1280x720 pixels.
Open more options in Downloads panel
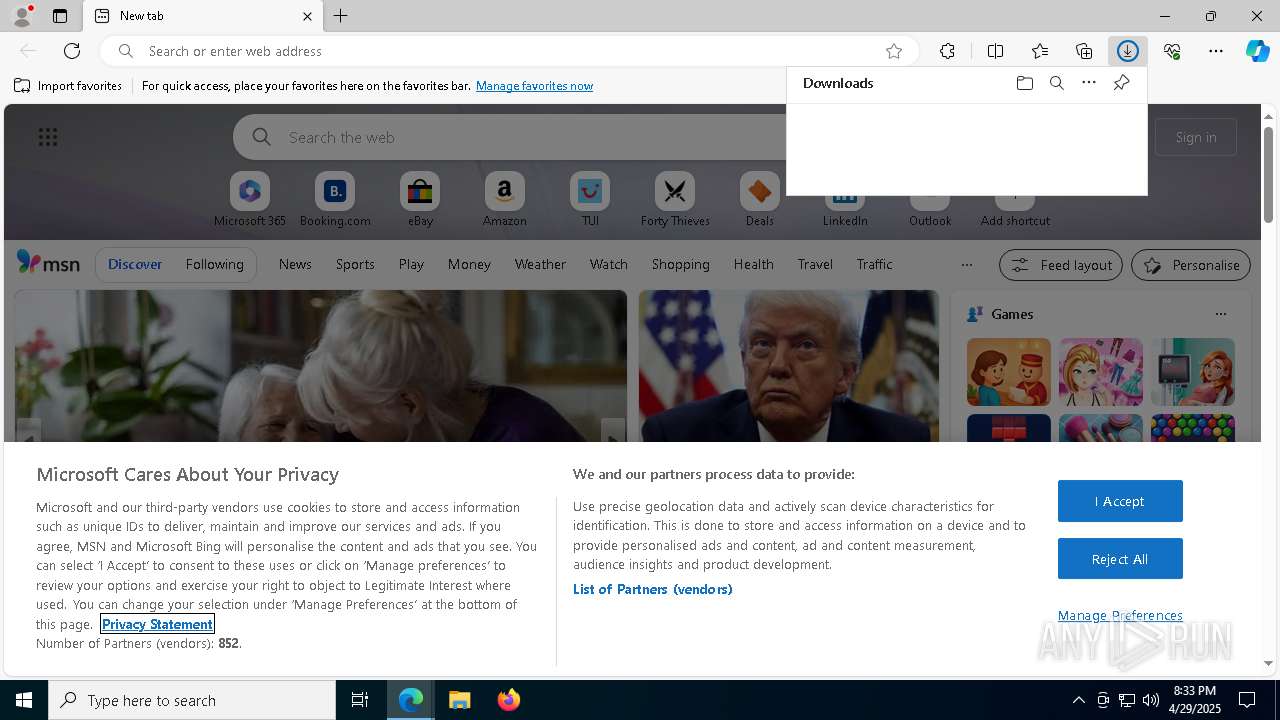(1089, 83)
